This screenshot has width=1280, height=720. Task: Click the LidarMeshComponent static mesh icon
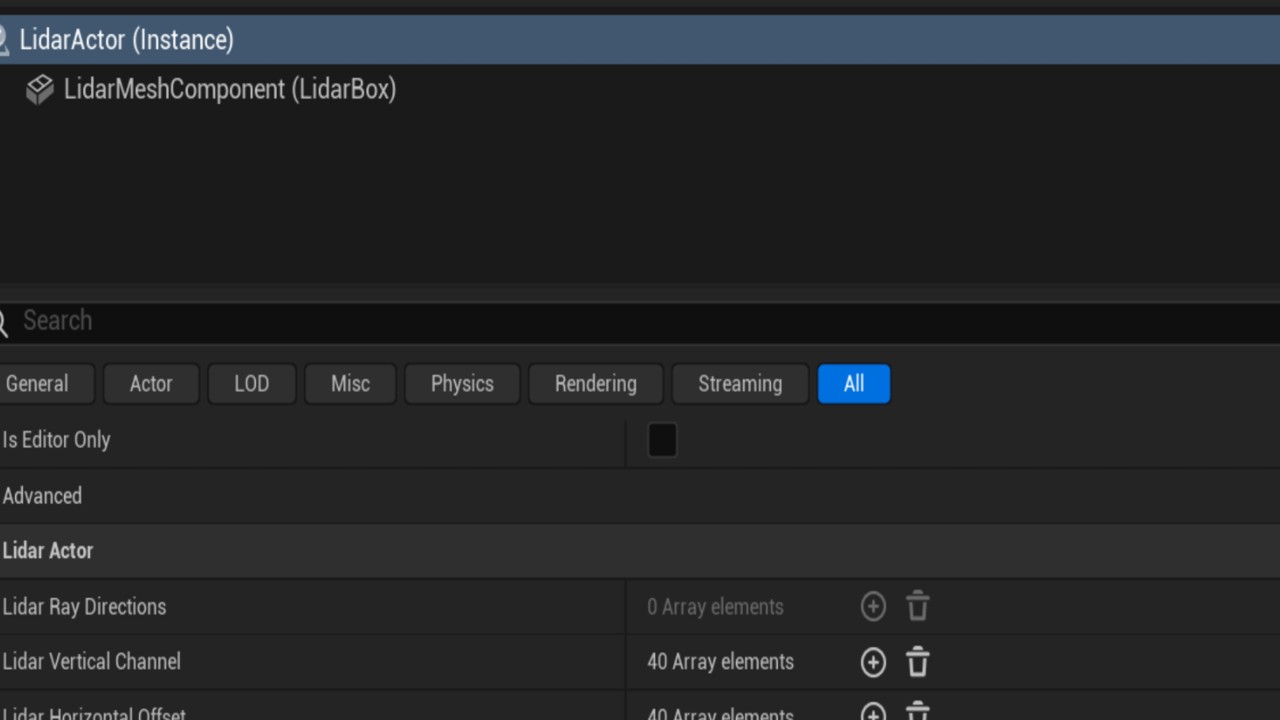point(40,90)
